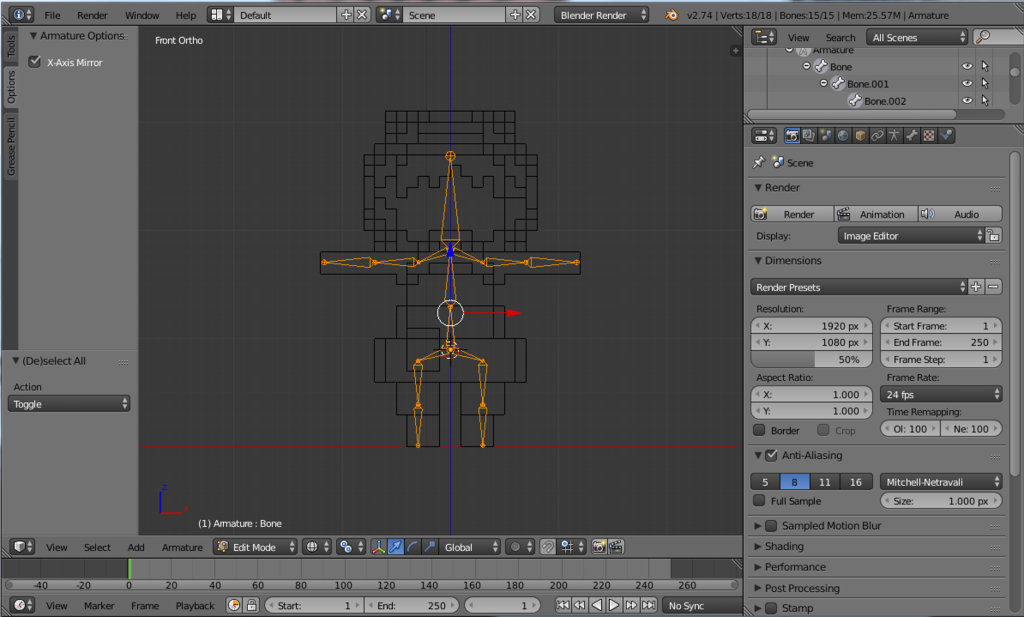Hide Bone.001 using its eye icon

point(967,83)
